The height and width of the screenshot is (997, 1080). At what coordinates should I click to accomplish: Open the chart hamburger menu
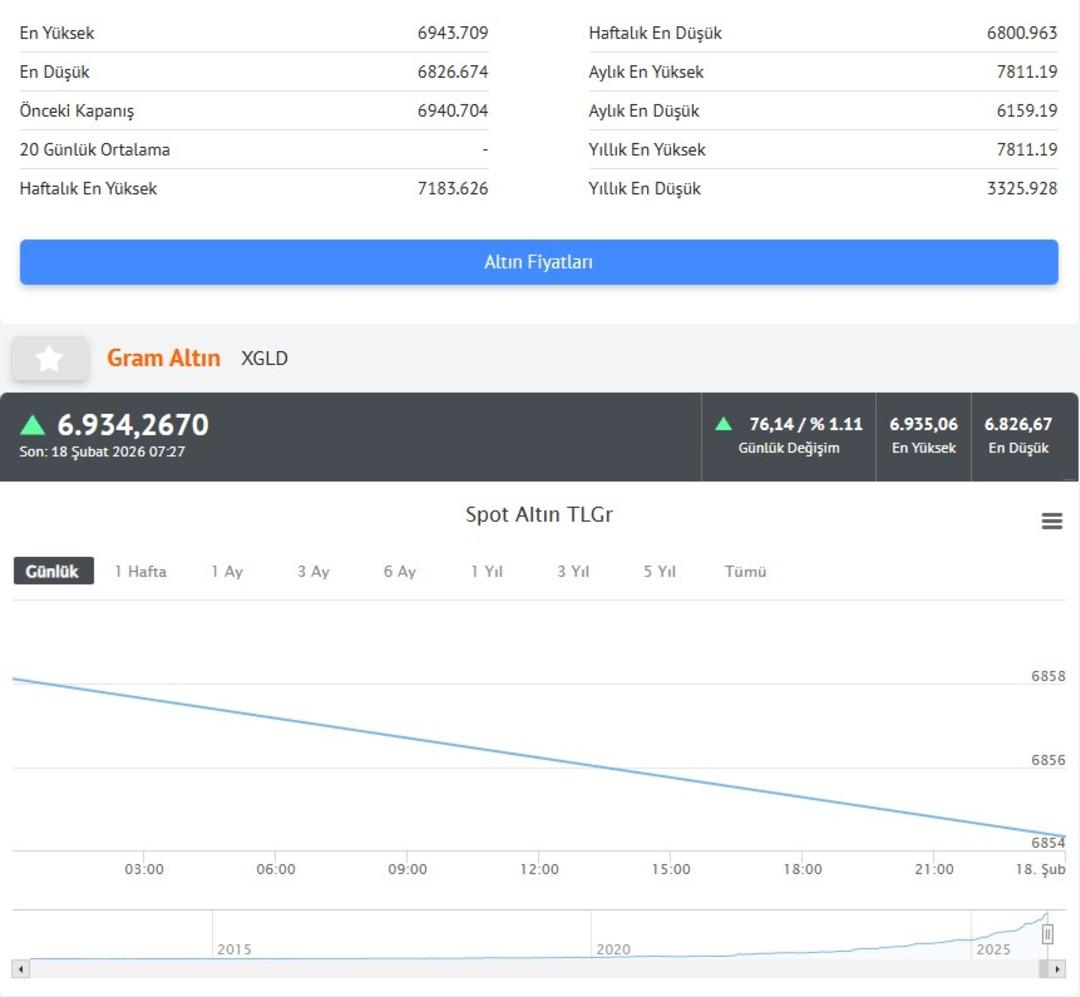click(1052, 521)
